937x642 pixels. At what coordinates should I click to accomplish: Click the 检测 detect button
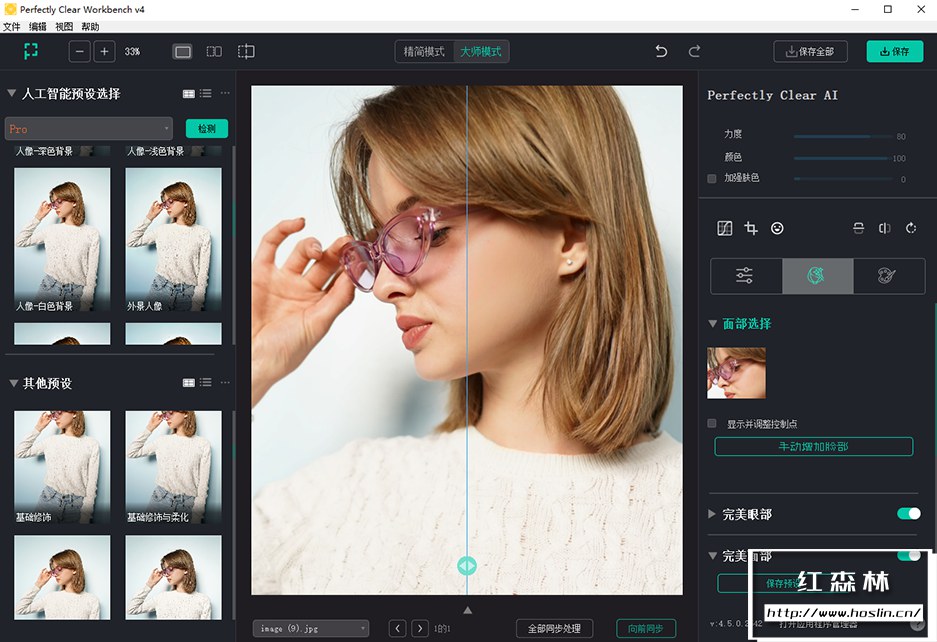(x=207, y=129)
